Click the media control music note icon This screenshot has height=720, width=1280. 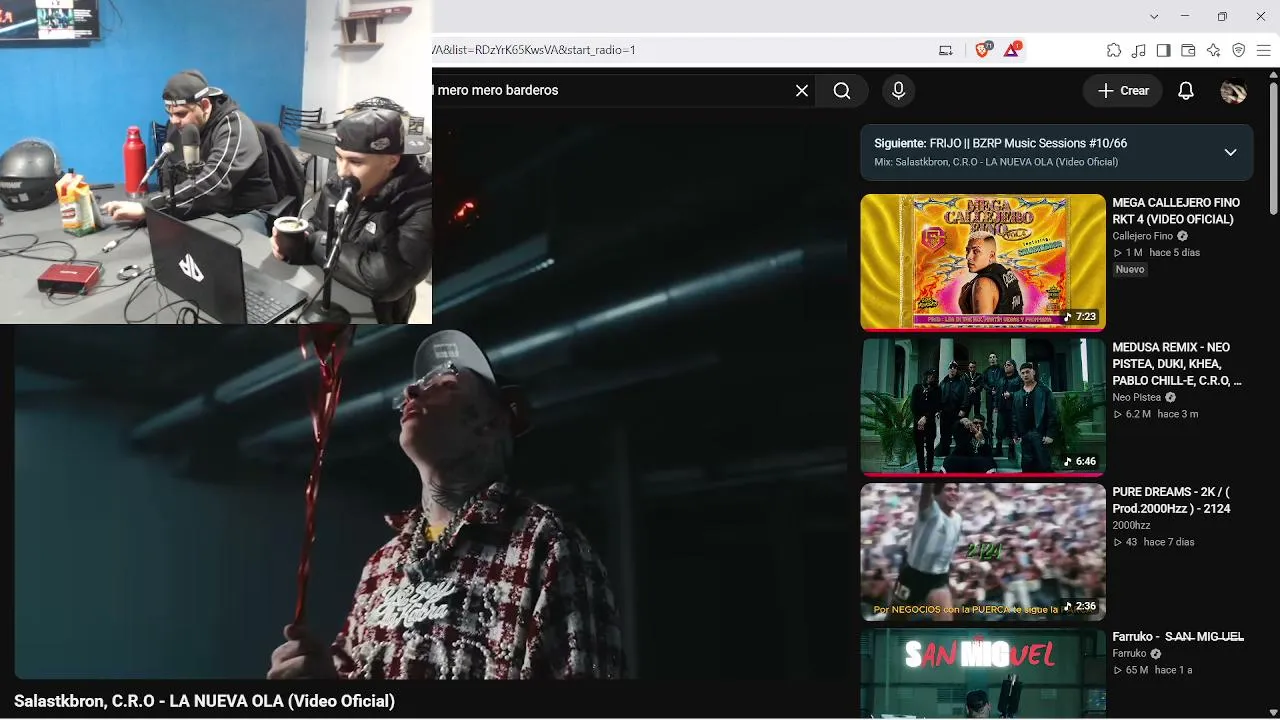1139,50
